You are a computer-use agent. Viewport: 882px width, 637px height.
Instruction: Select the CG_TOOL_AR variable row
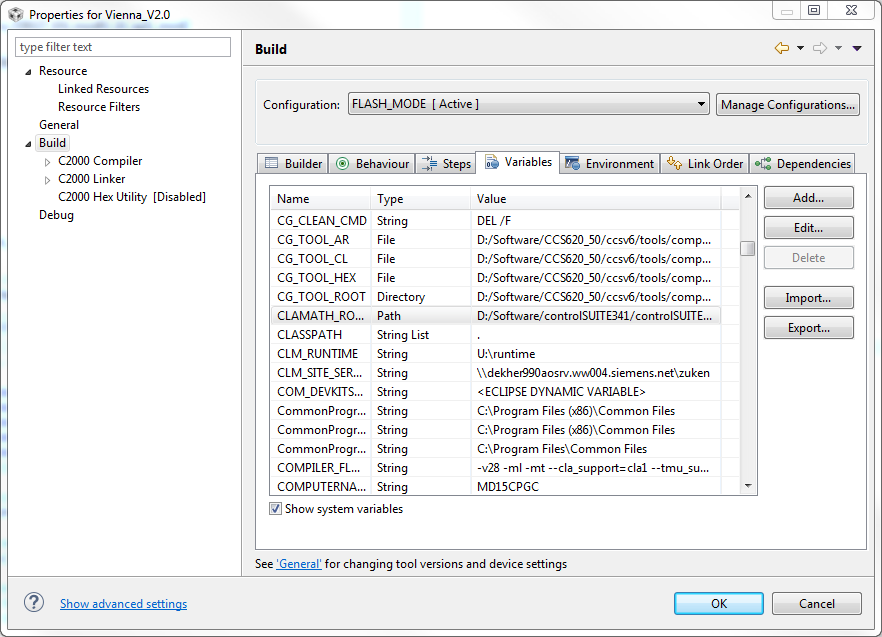coord(496,240)
